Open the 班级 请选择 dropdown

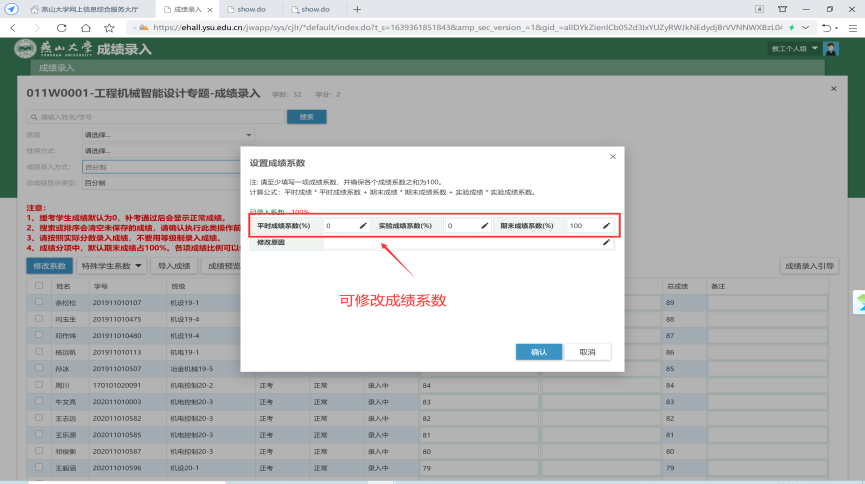pos(167,134)
